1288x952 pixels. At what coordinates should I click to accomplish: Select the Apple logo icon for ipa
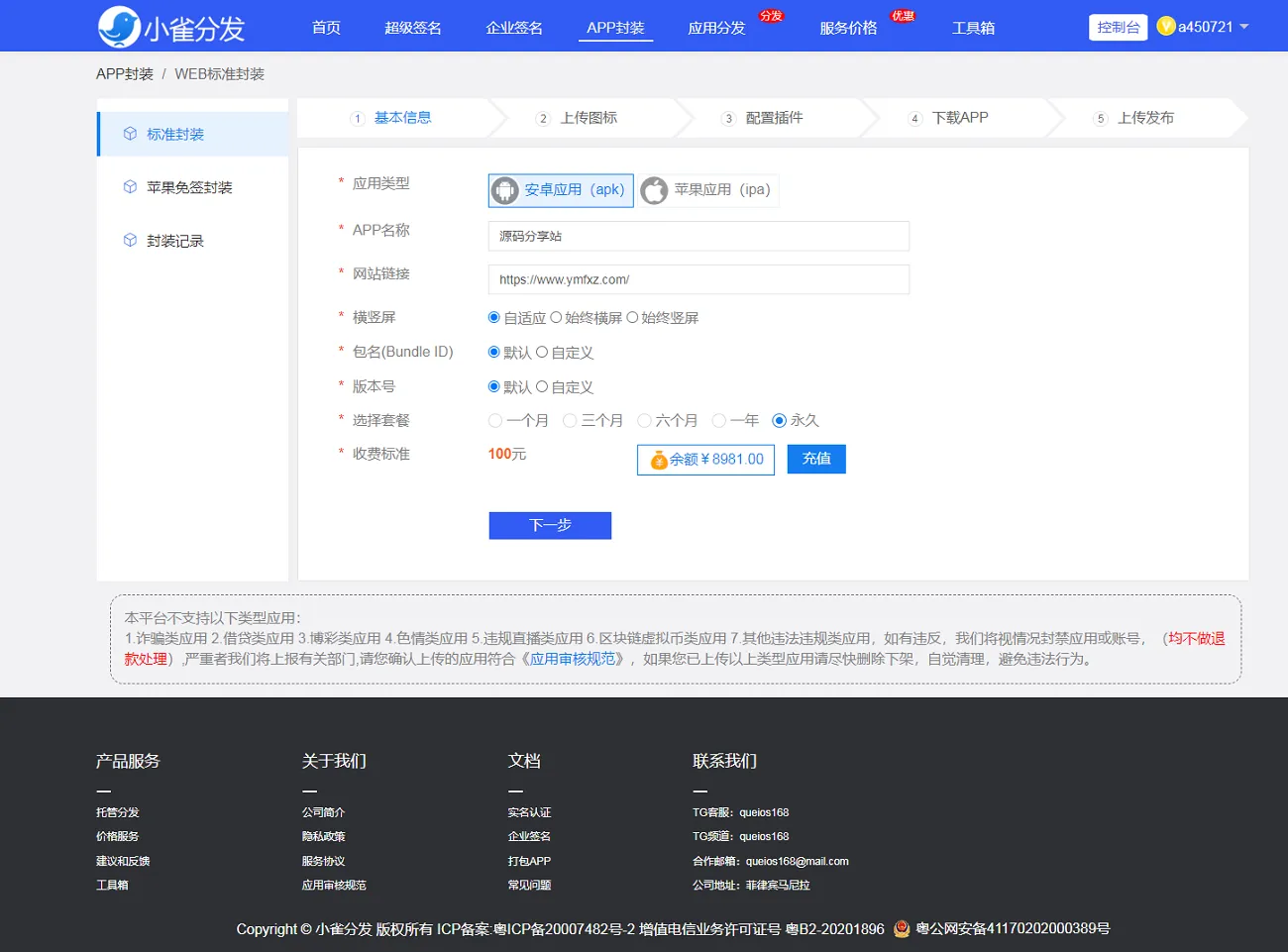point(654,190)
